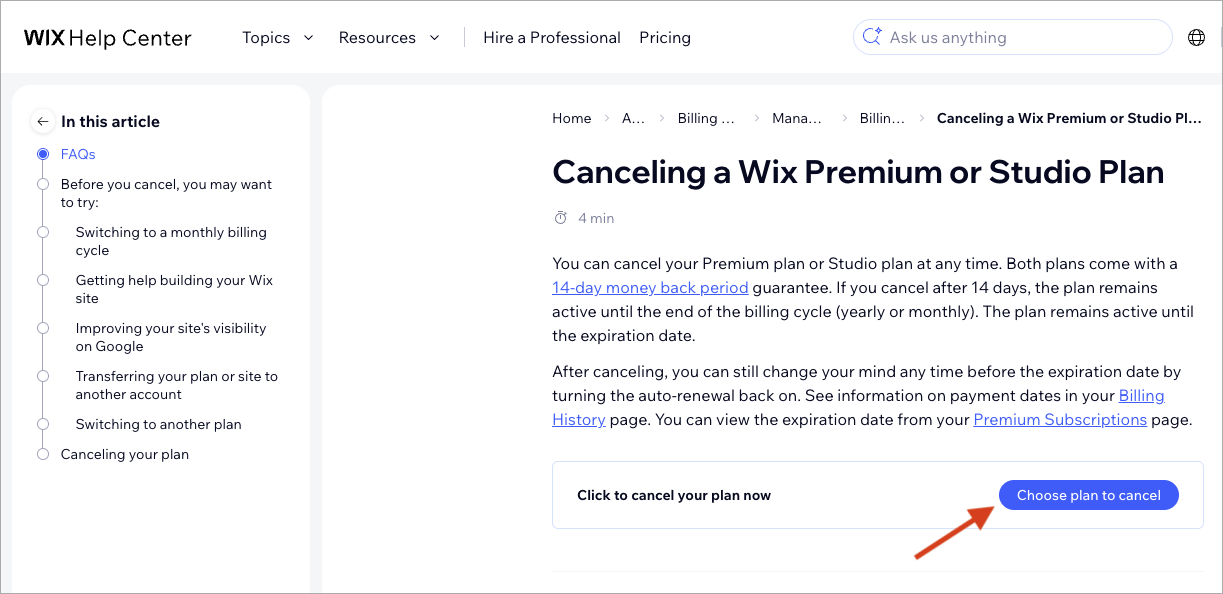The height and width of the screenshot is (594, 1223).
Task: Click the circle beside Canceling your plan
Action: (x=43, y=453)
